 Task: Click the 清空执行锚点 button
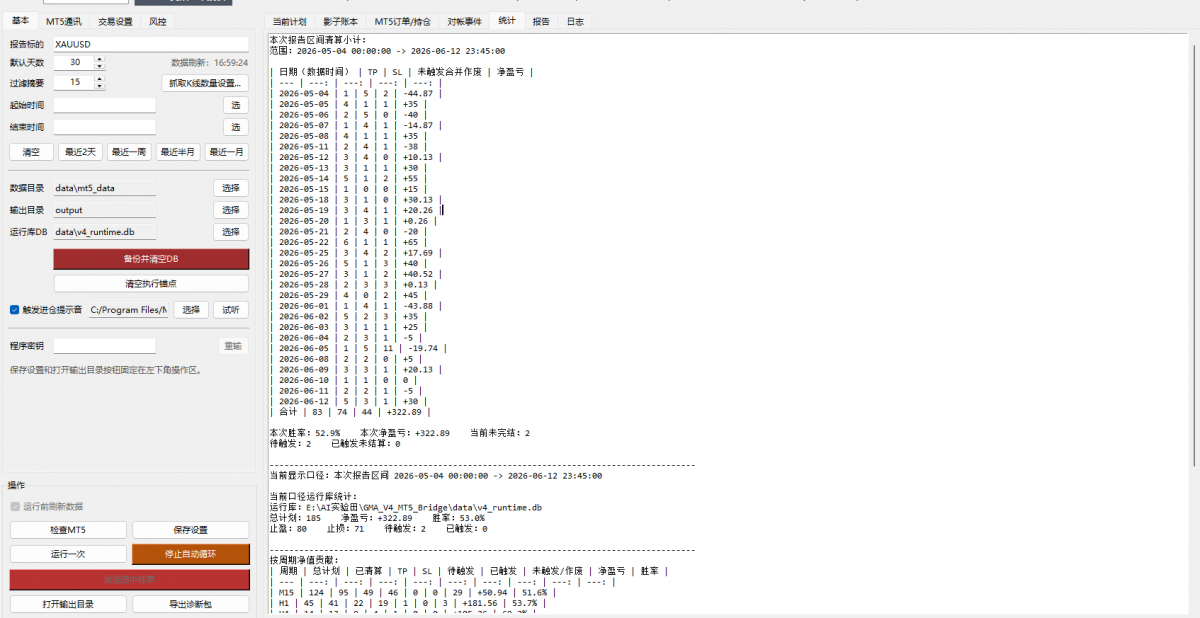click(151, 283)
